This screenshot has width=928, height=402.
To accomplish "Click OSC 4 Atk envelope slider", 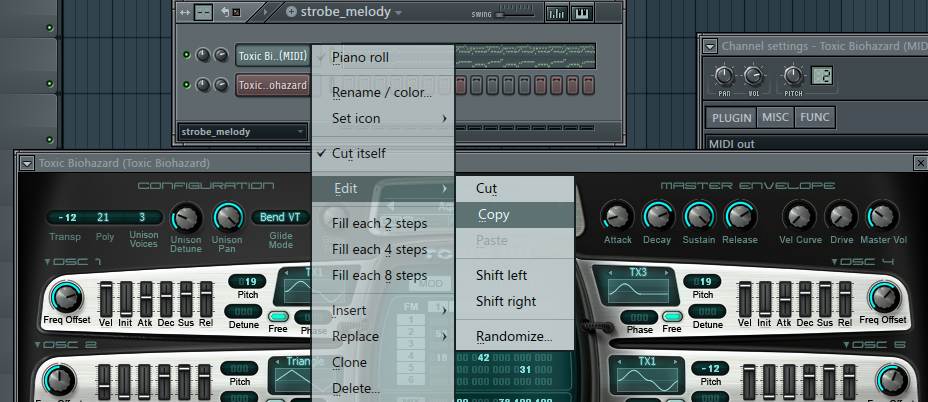I will coord(785,300).
